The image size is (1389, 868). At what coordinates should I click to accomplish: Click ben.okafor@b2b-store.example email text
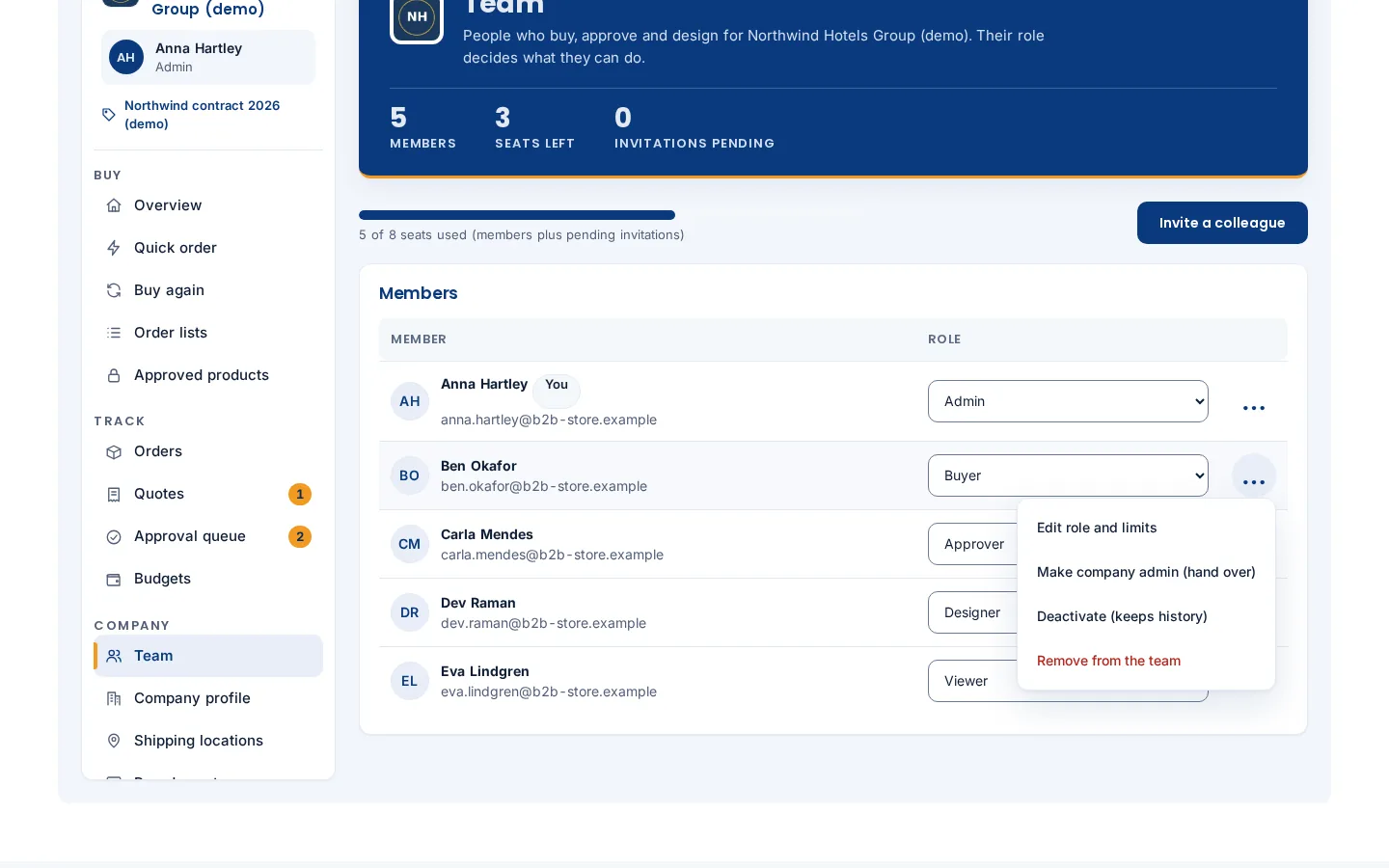pos(544,486)
